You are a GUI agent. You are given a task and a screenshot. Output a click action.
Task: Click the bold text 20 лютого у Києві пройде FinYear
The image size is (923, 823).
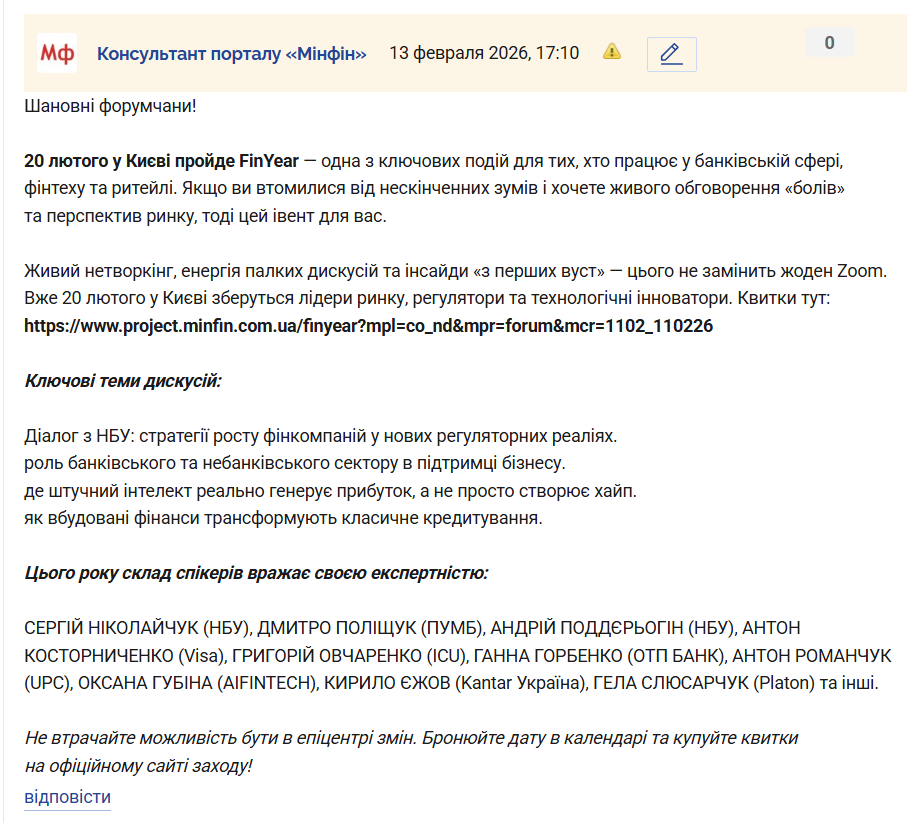161,161
